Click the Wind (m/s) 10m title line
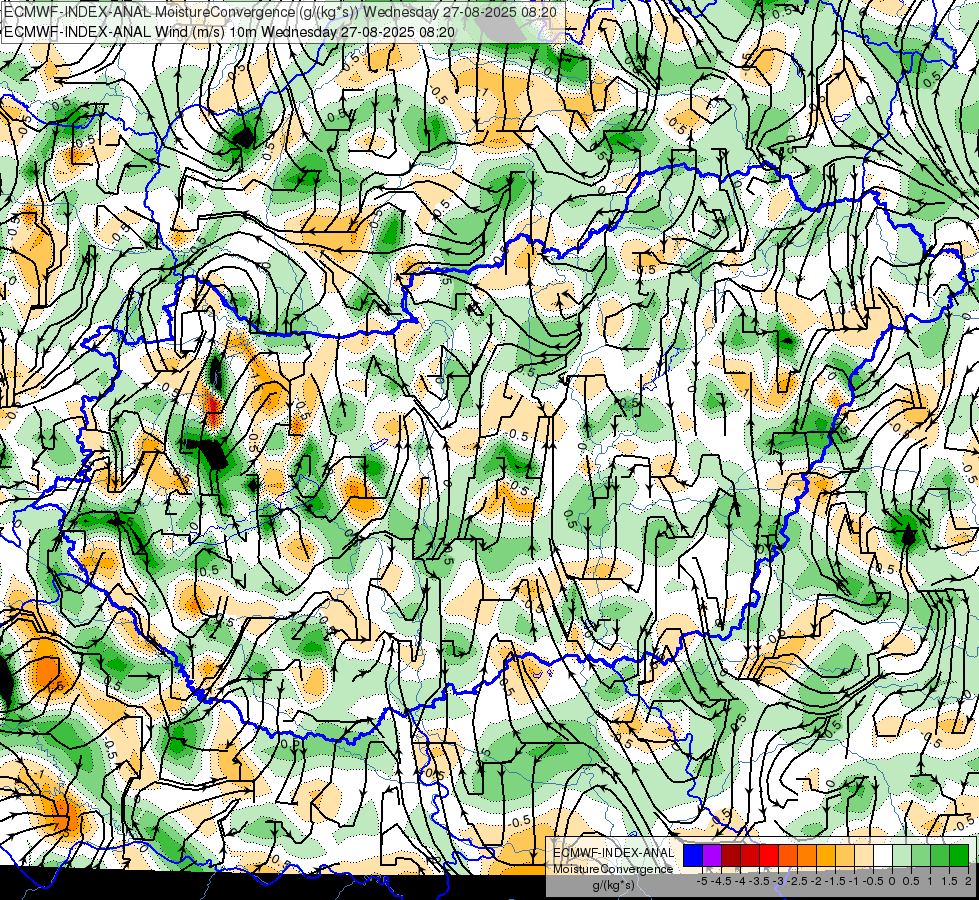 click(x=230, y=32)
